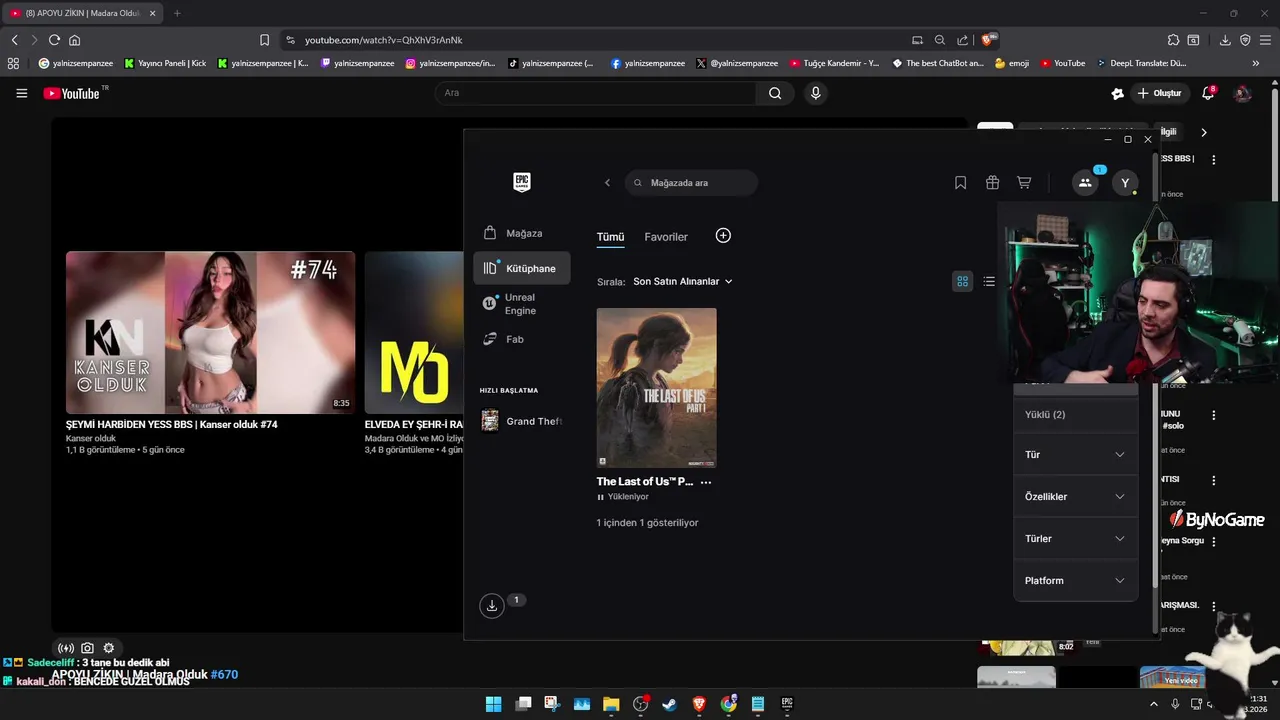Viewport: 1280px width, 720px height.
Task: Open Brave Shields icon
Action: pos(988,40)
